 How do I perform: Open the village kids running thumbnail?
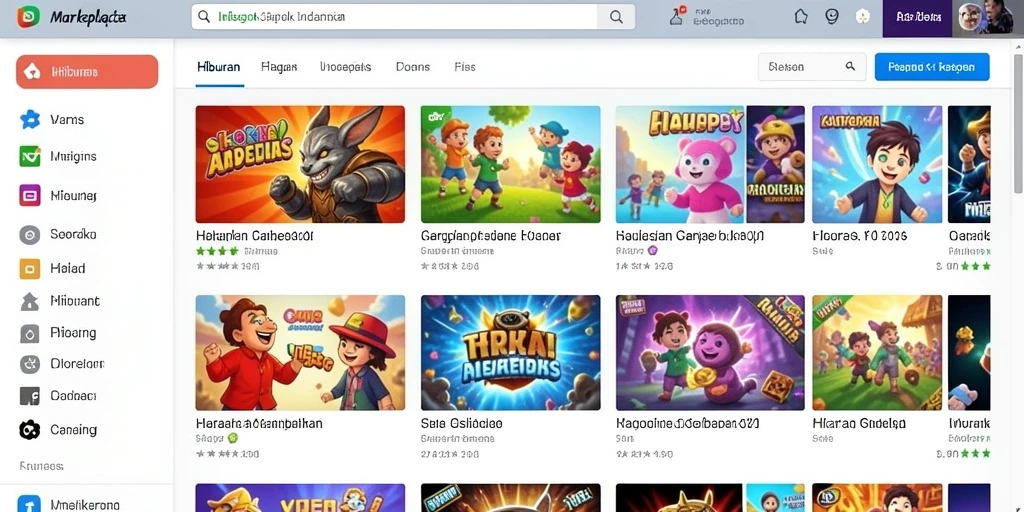[x=877, y=353]
